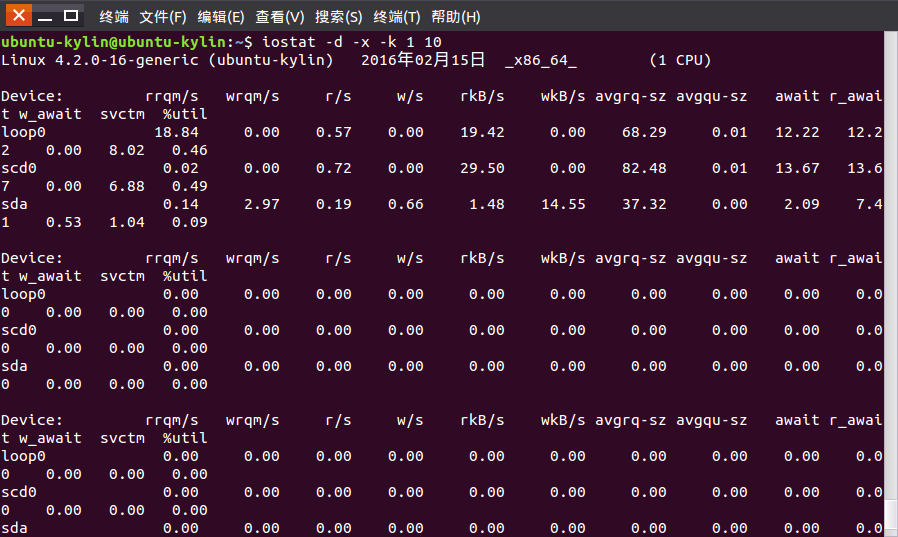Click the first avgqu-sz column header

coord(711,97)
